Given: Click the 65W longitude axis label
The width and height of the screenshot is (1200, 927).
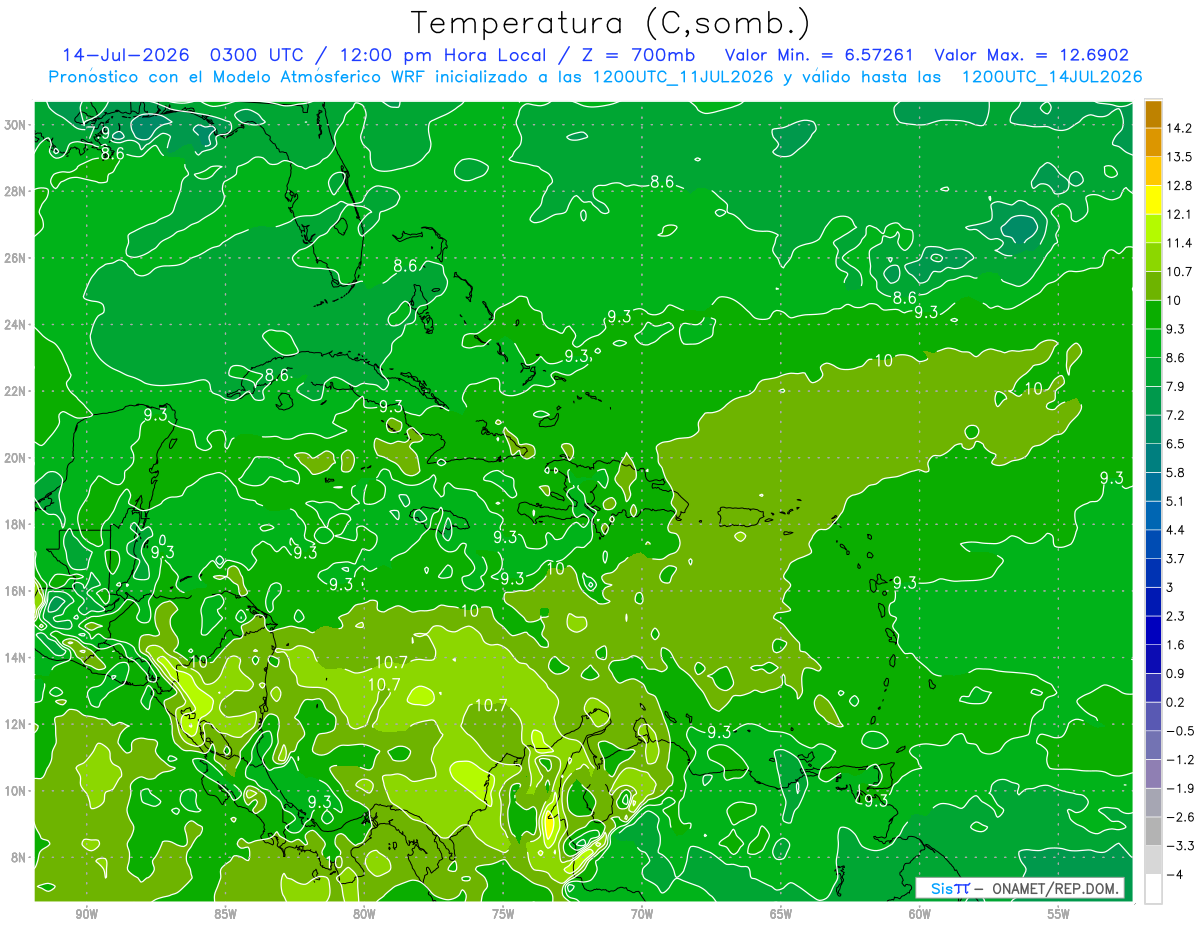Looking at the screenshot, I should 781,914.
